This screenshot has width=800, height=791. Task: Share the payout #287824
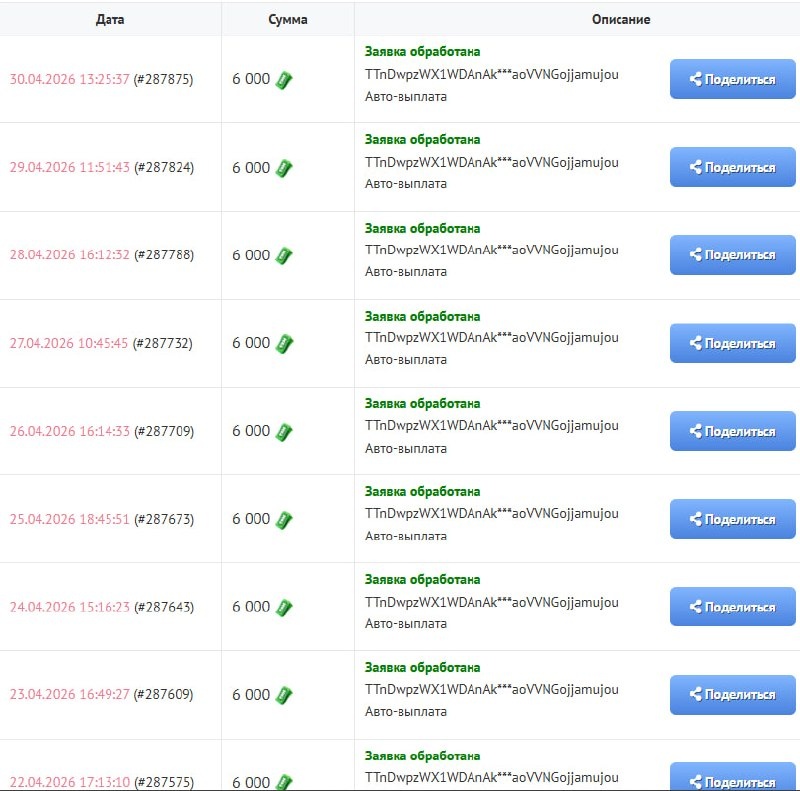tap(733, 167)
